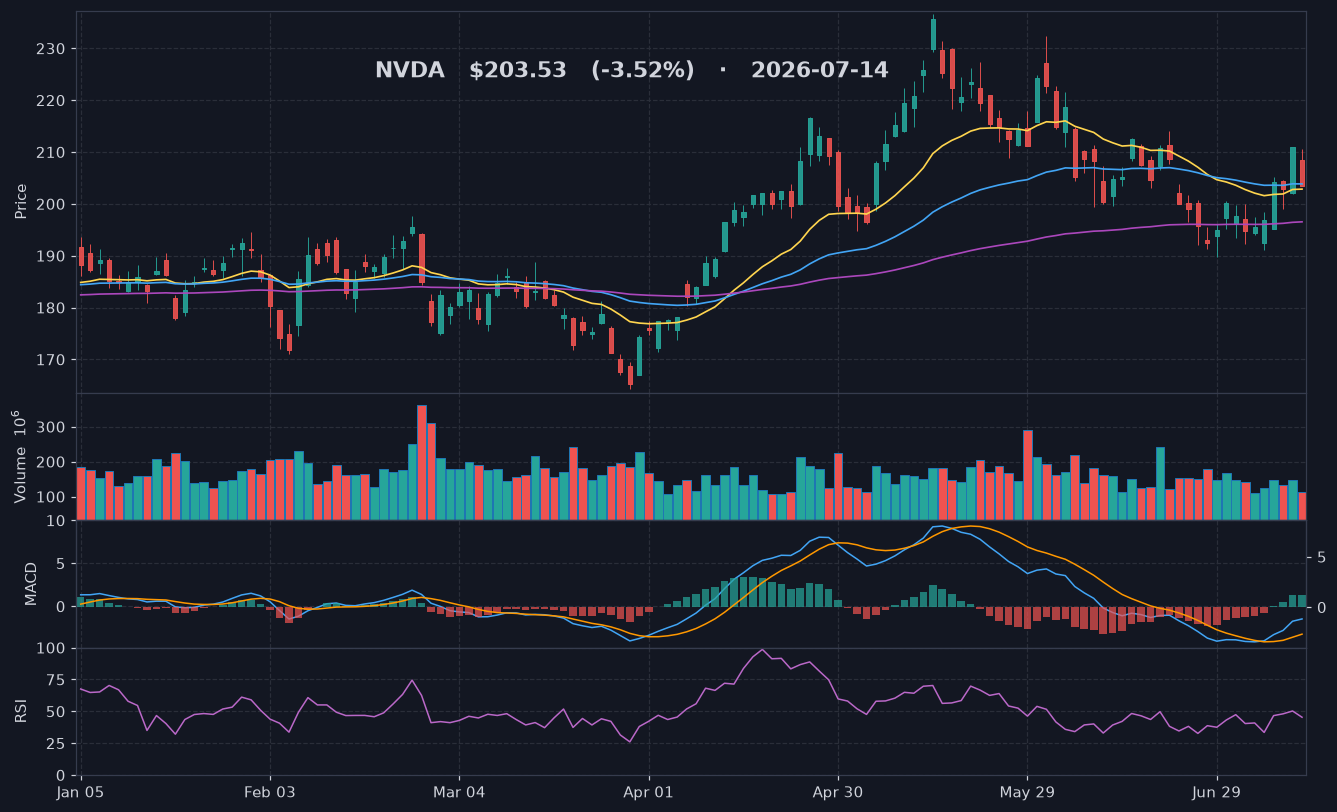
Task: Click the MACD axis label
Action: pos(31,583)
